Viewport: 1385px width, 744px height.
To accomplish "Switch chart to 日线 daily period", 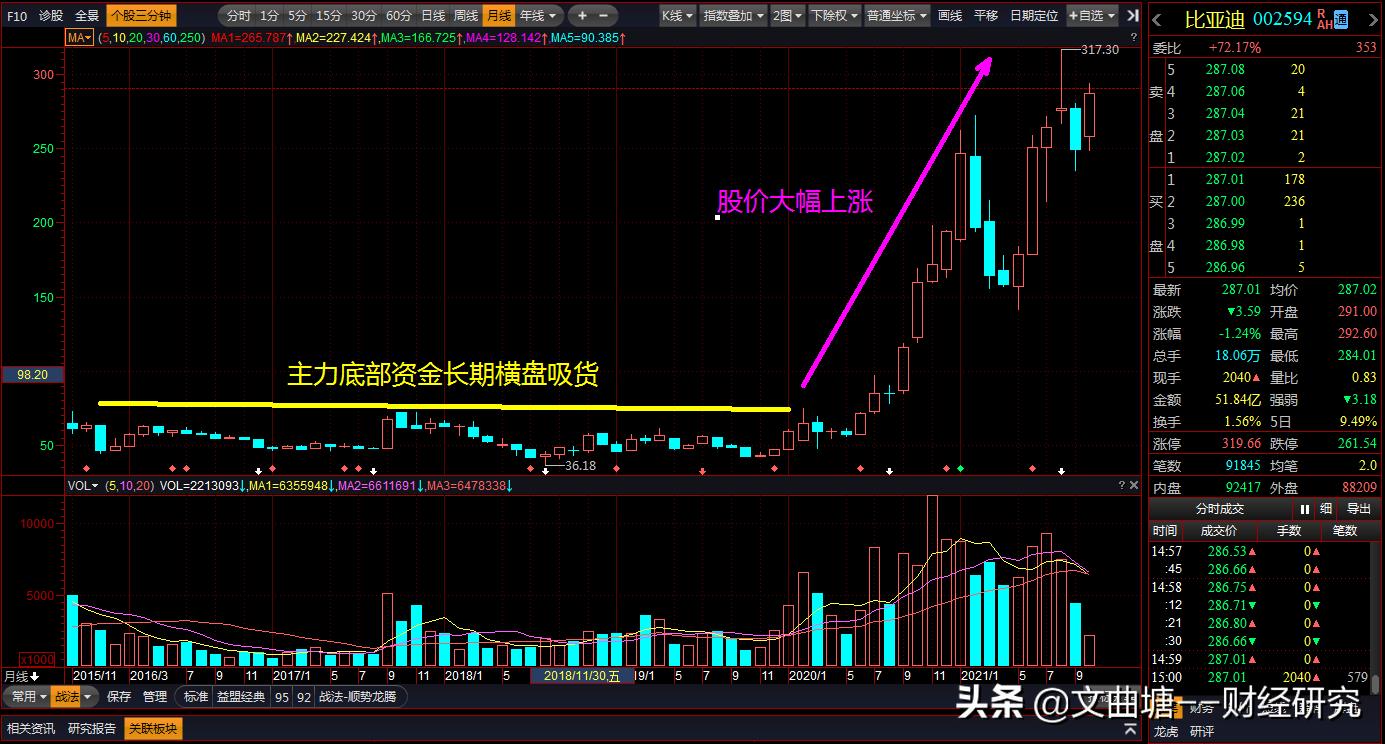I will [x=434, y=15].
